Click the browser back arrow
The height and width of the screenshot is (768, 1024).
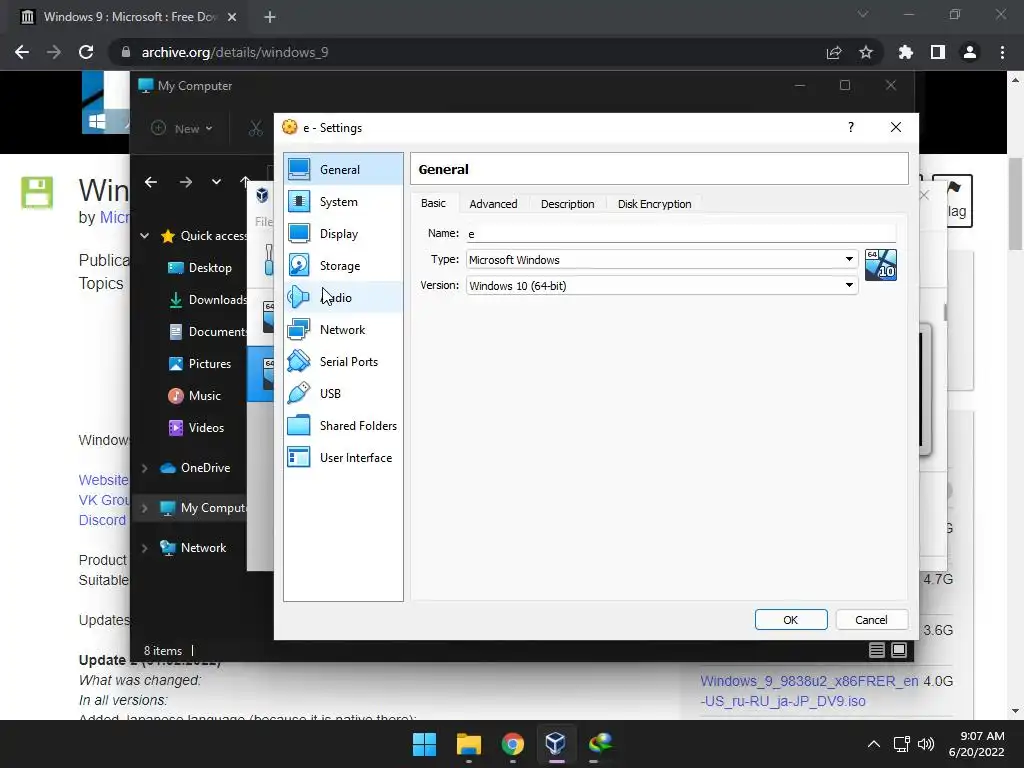22,52
